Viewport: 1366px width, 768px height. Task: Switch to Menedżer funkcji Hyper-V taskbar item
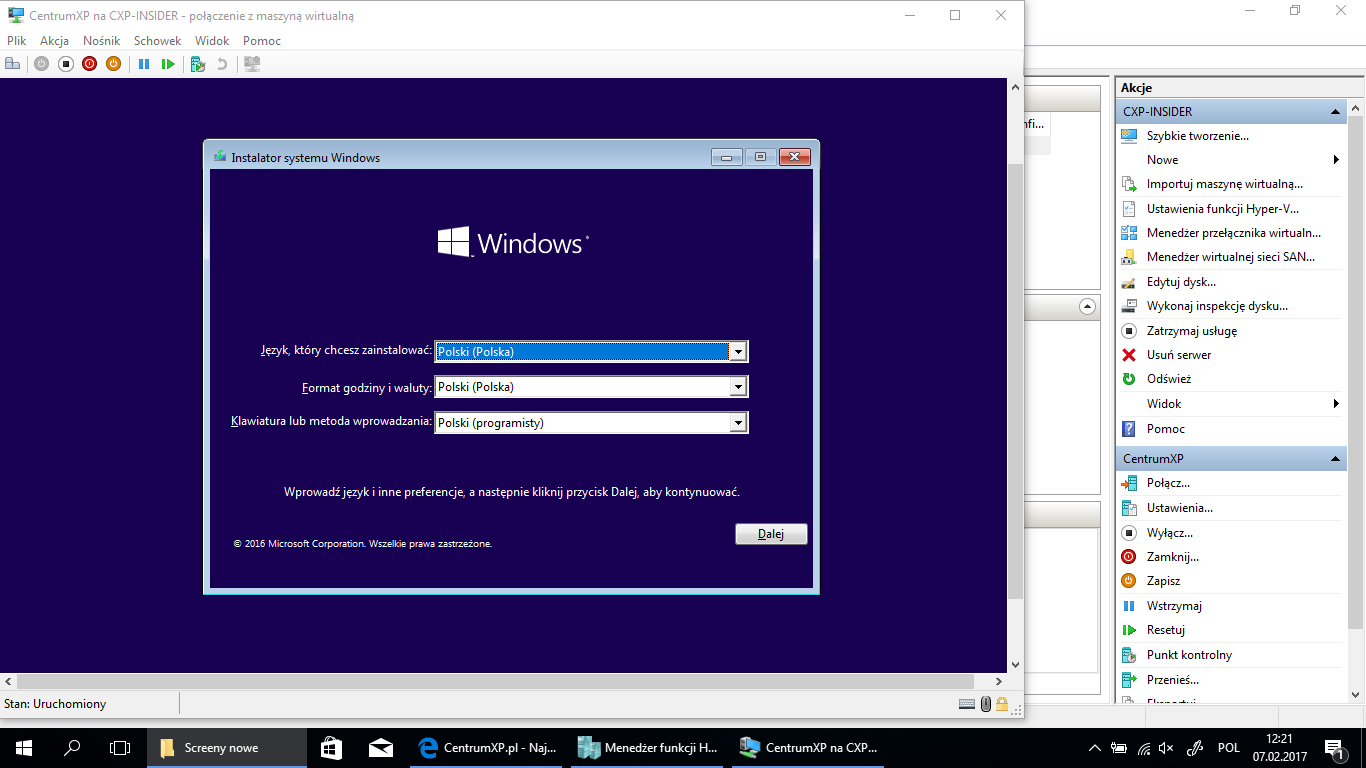click(x=646, y=748)
